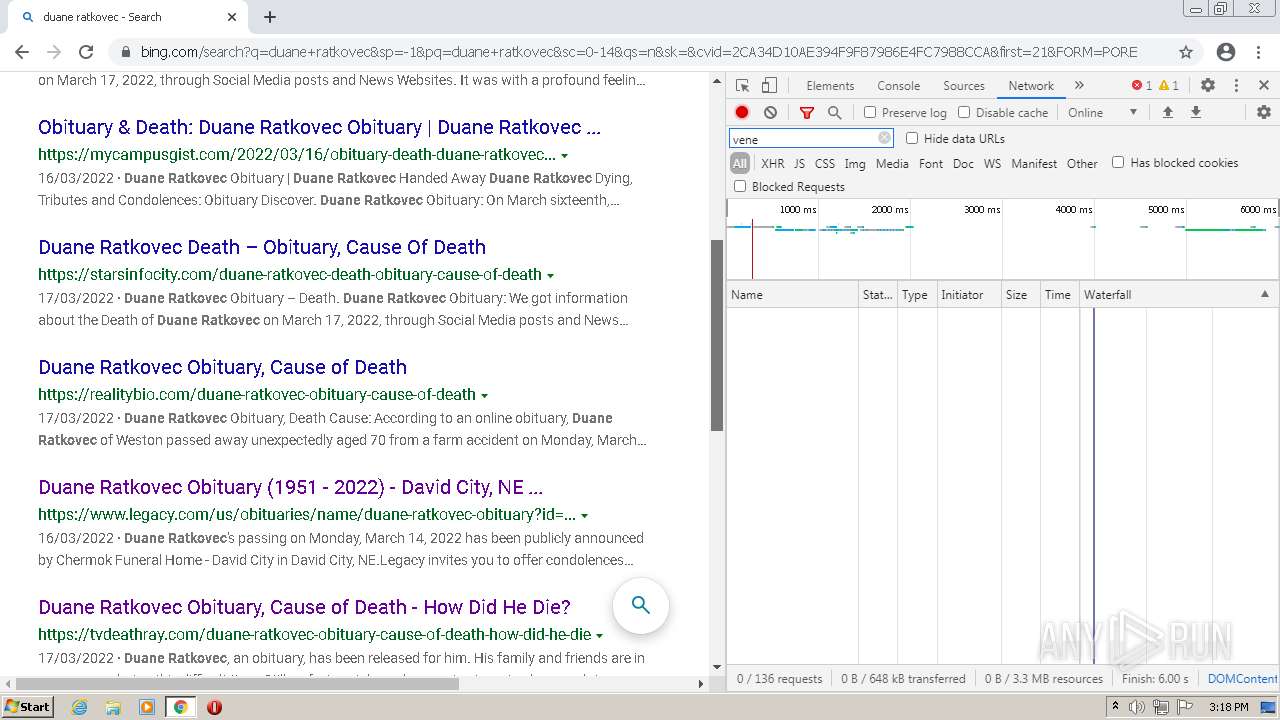Expand the legacy.com URL dropdown arrow

585,516
